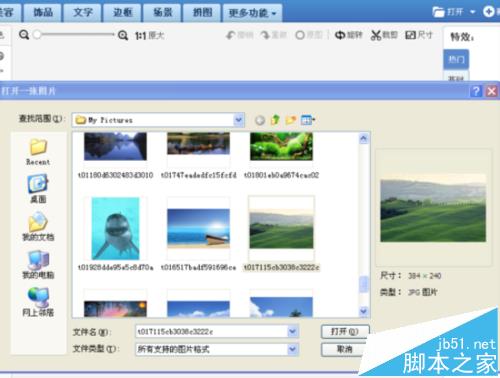
Task: Open 我的文档 shortcut
Action: pos(38,227)
